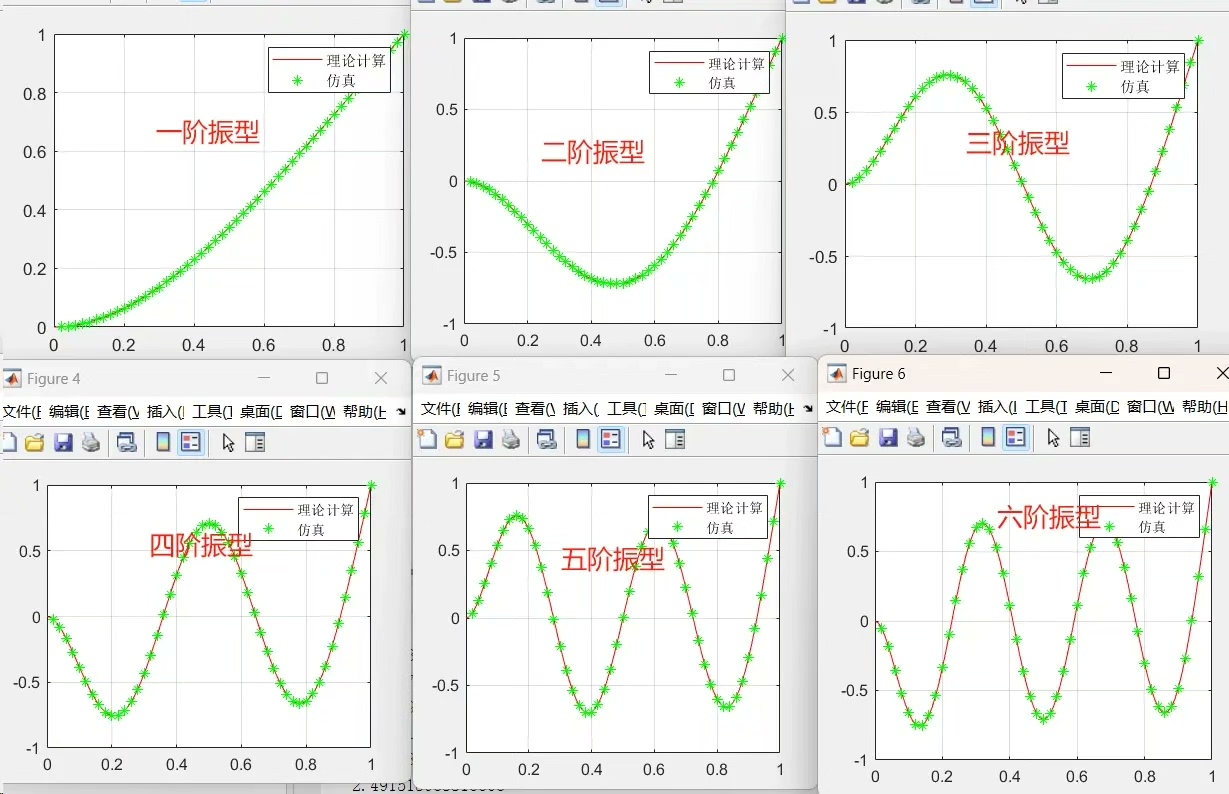Image resolution: width=1229 pixels, height=794 pixels.
Task: Open 插入 menu in Figure 6
Action: click(997, 406)
